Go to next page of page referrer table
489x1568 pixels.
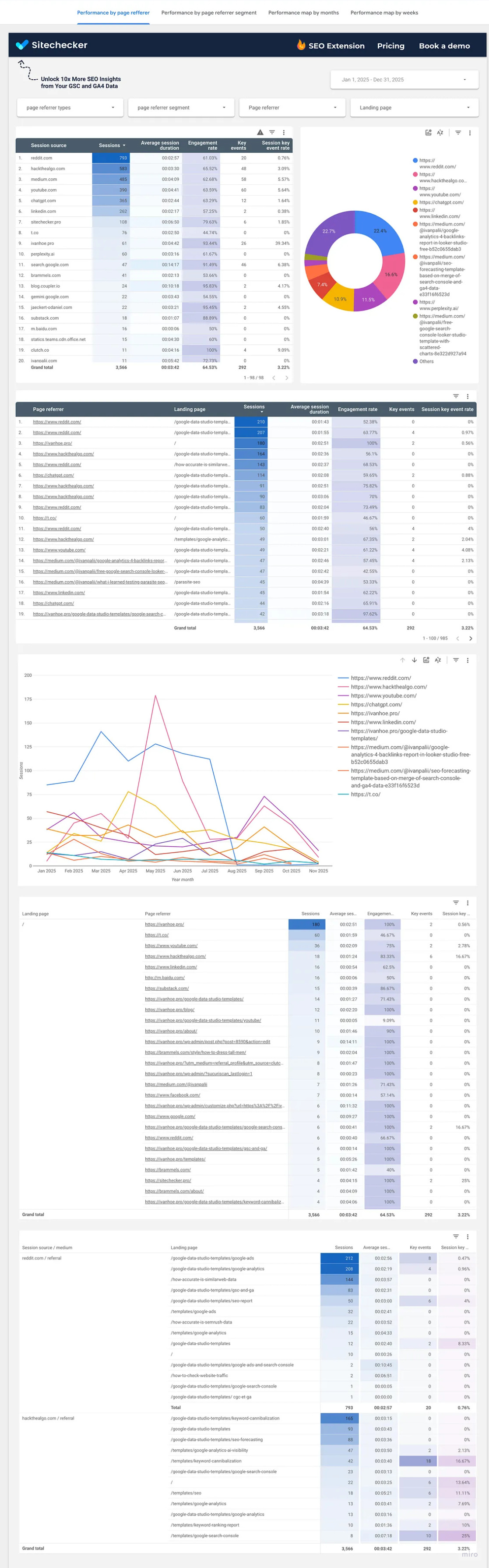click(470, 639)
